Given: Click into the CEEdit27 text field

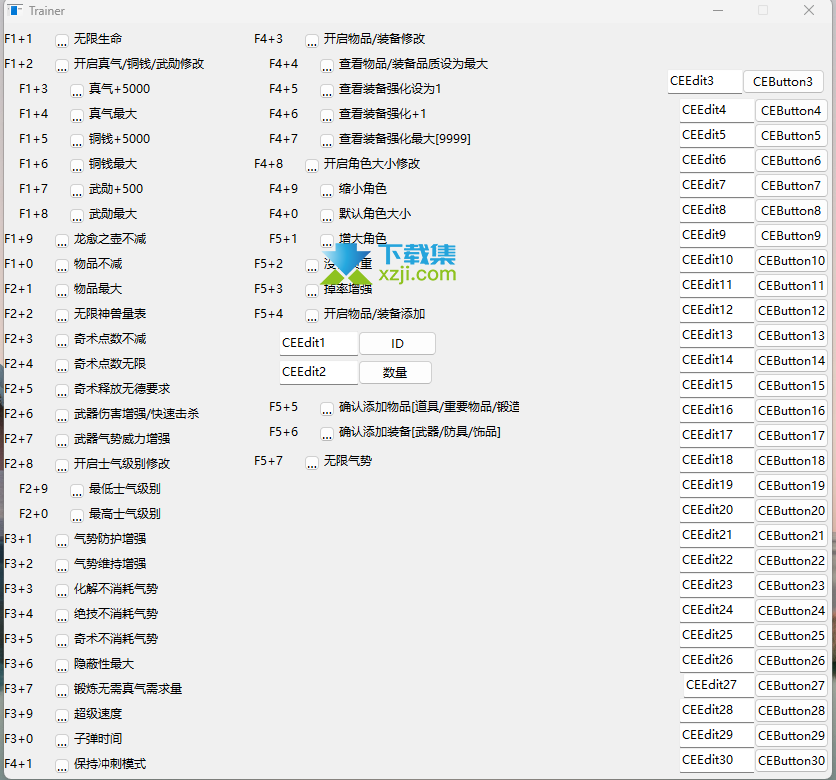Looking at the screenshot, I should point(718,686).
